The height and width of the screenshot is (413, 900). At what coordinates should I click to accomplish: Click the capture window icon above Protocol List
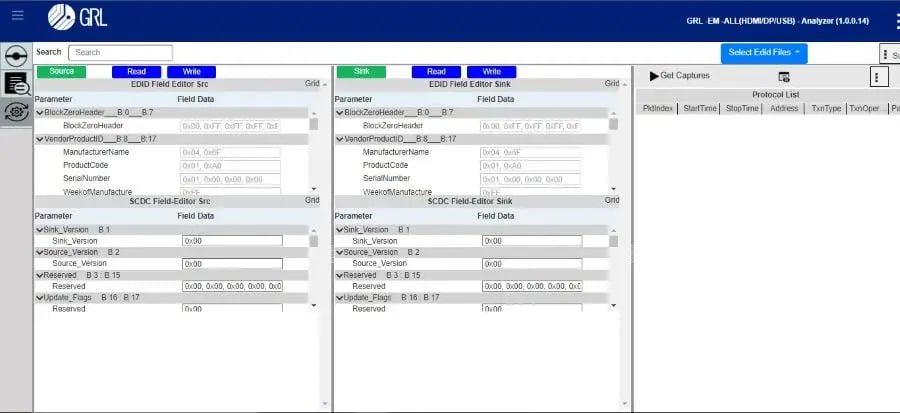784,77
